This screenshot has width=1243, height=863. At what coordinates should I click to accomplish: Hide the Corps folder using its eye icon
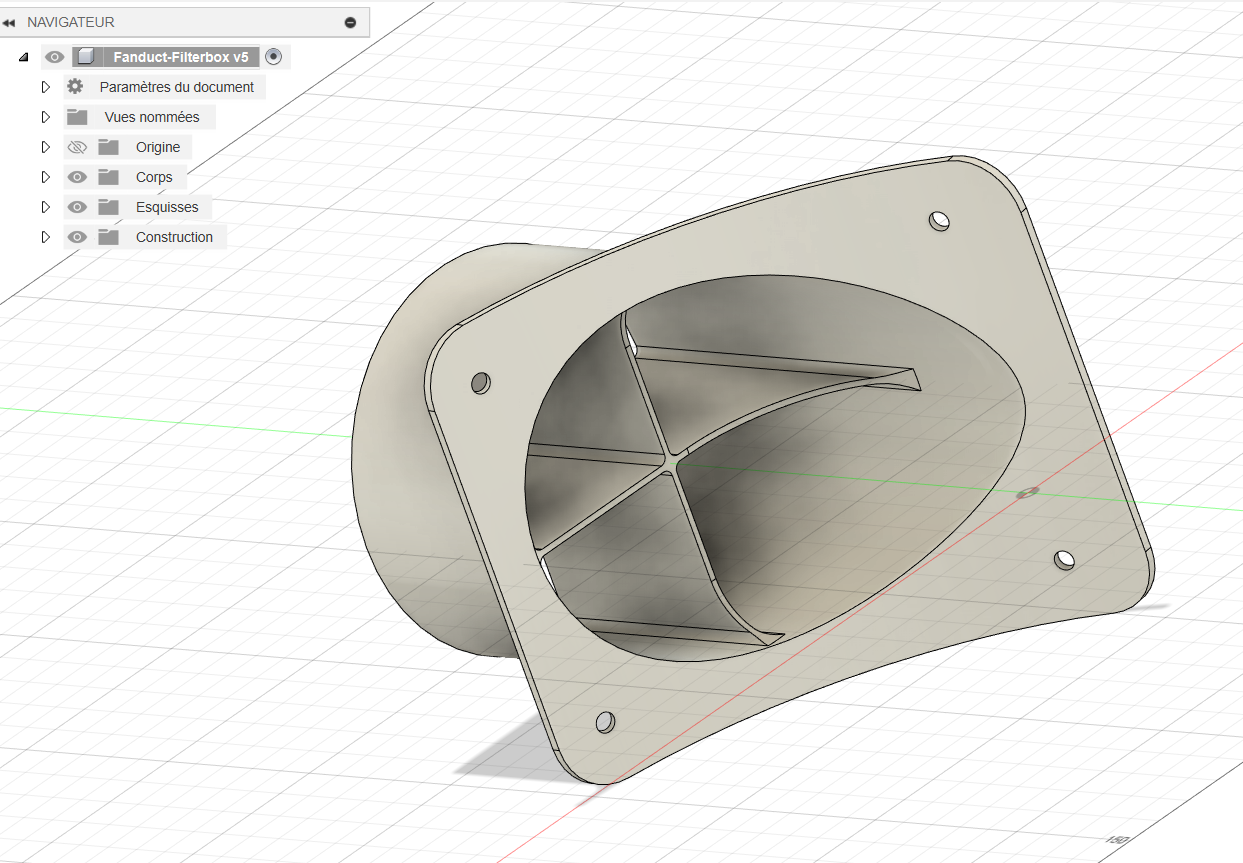point(77,177)
